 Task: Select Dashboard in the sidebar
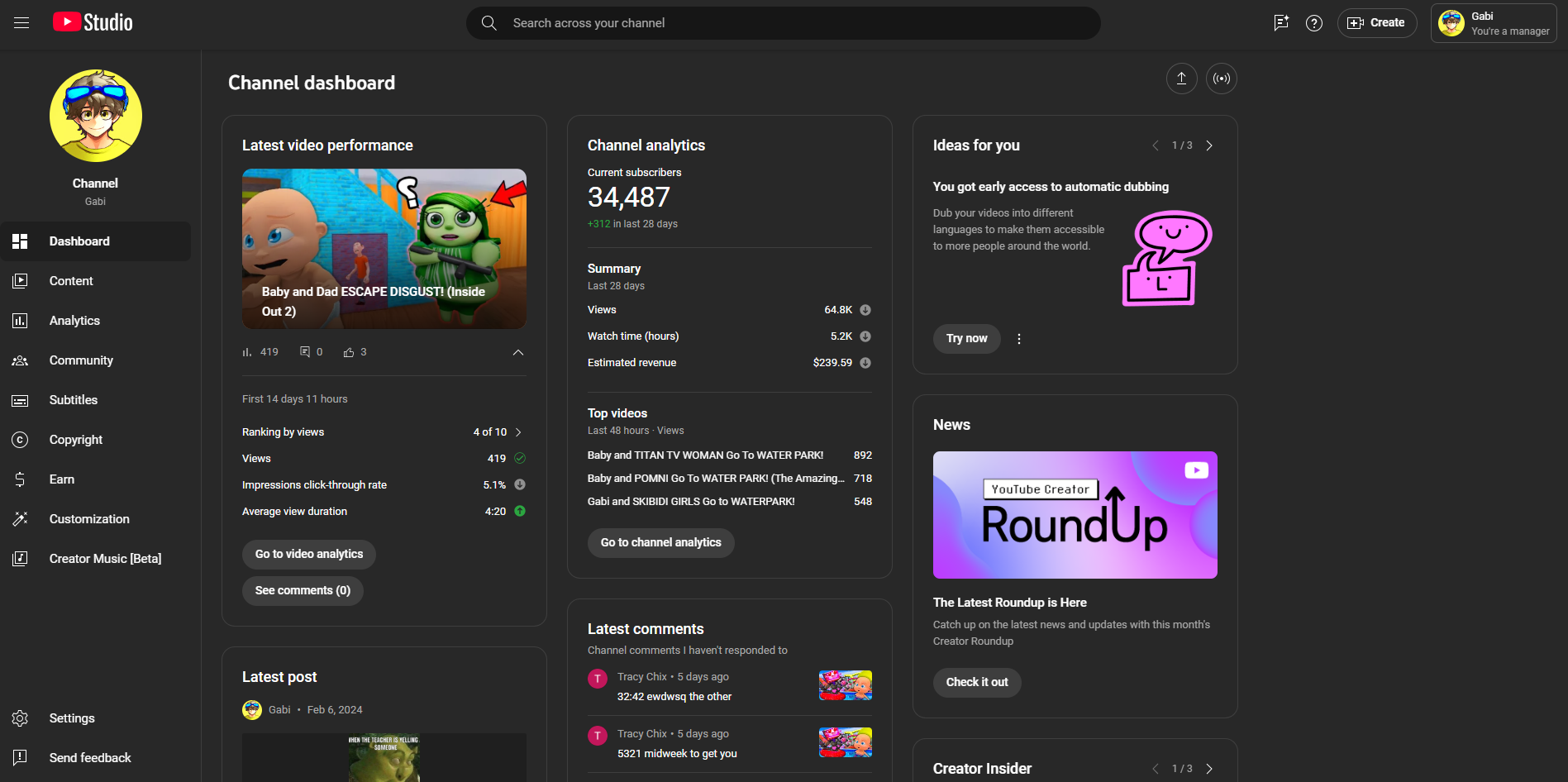click(x=95, y=241)
